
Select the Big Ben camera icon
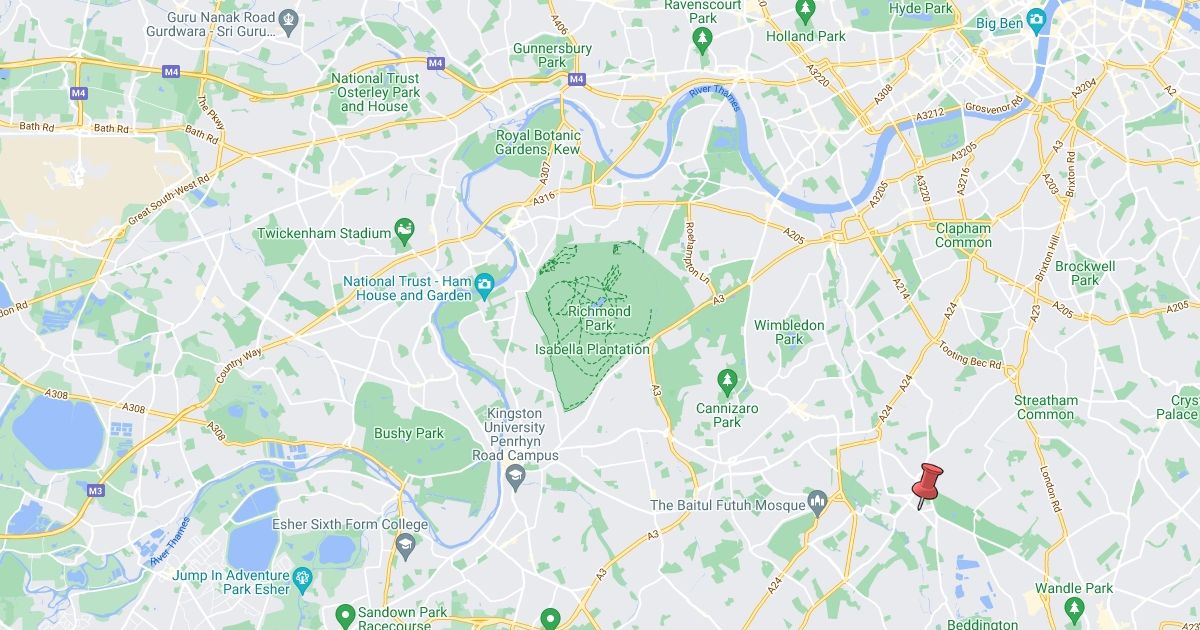[1037, 18]
